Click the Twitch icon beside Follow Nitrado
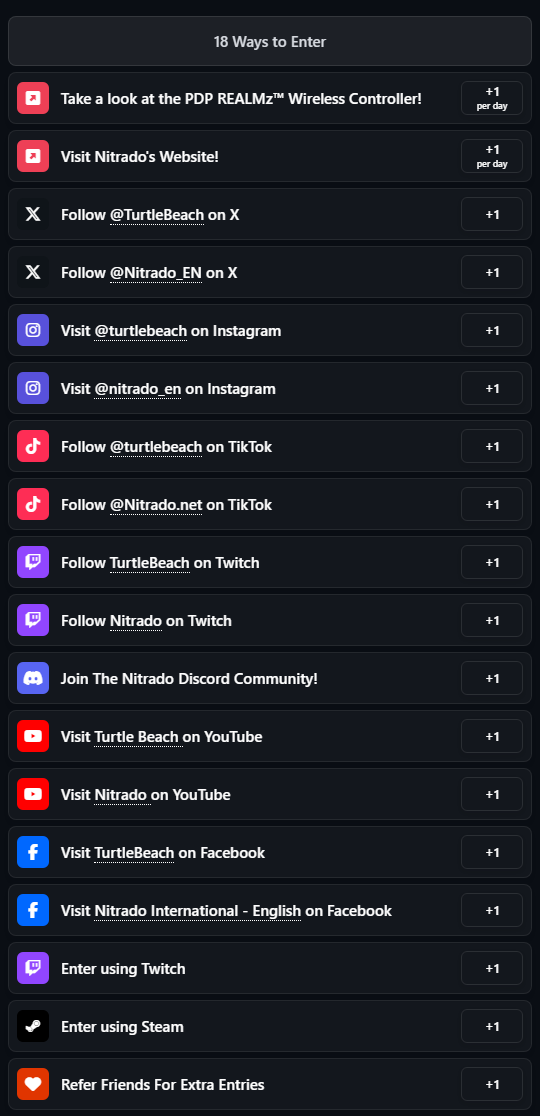This screenshot has height=1116, width=540. (33, 621)
